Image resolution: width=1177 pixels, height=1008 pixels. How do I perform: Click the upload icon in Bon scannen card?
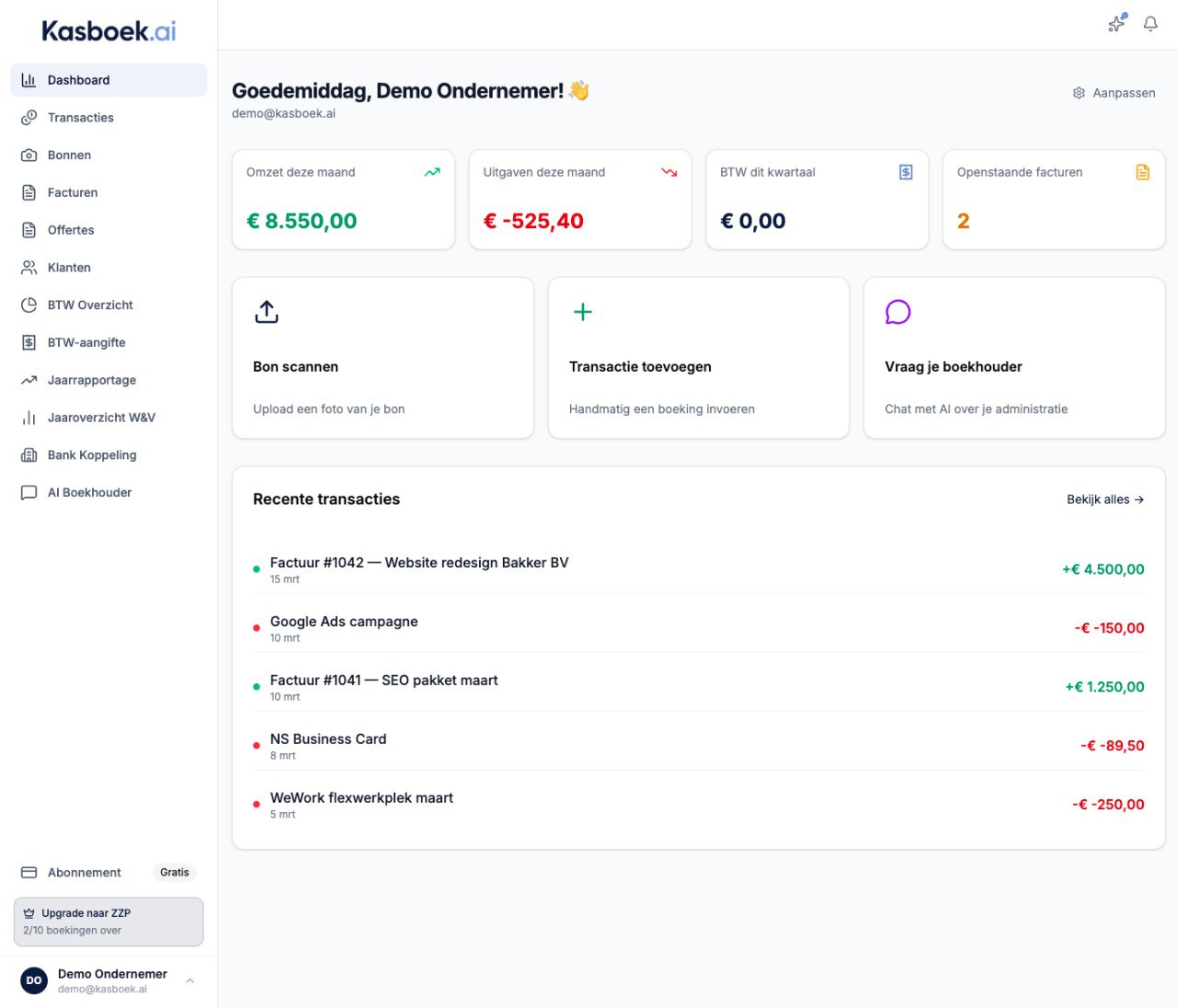267,312
